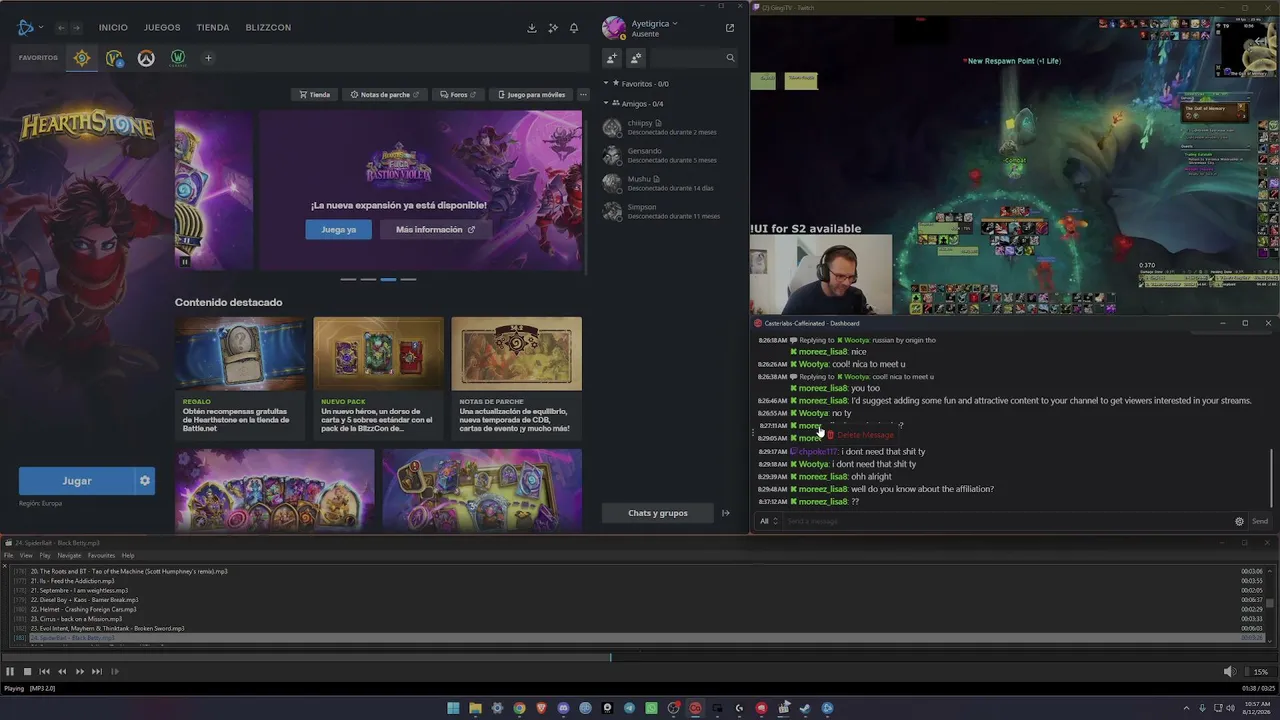Open Chats y grupos
The width and height of the screenshot is (1280, 720).
(658, 513)
